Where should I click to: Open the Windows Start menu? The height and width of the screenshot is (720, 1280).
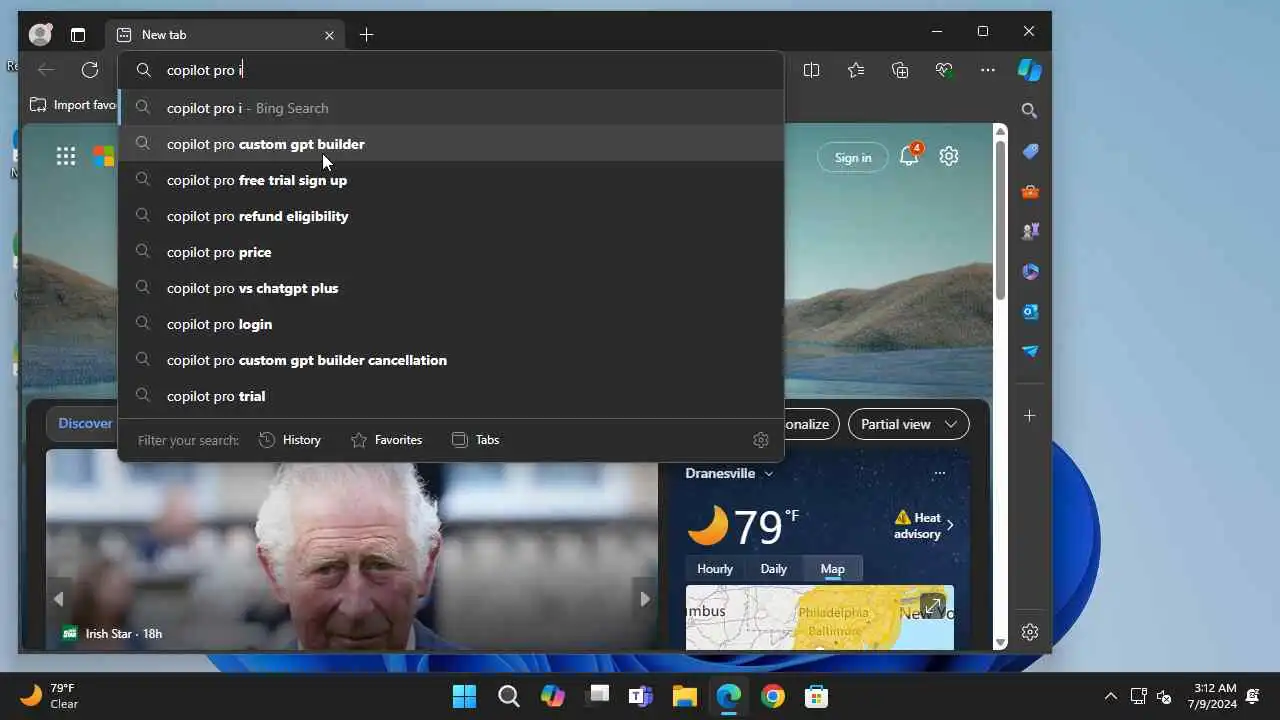(x=464, y=696)
